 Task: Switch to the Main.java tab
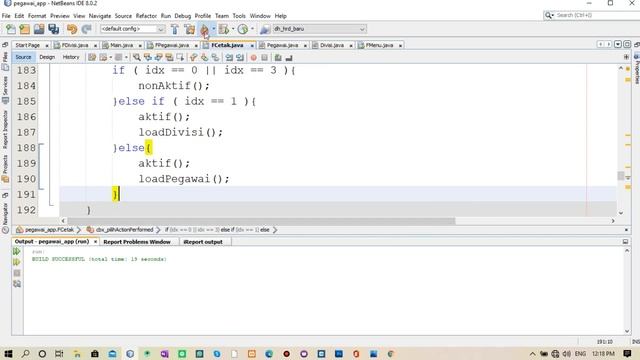[121, 45]
